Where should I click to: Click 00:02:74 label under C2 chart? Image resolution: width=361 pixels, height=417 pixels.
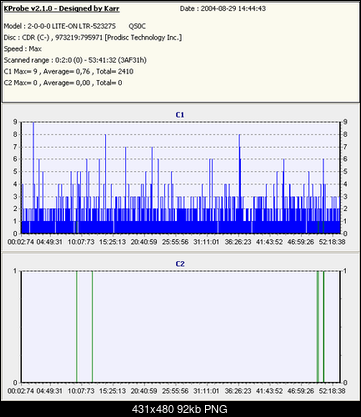pos(21,391)
